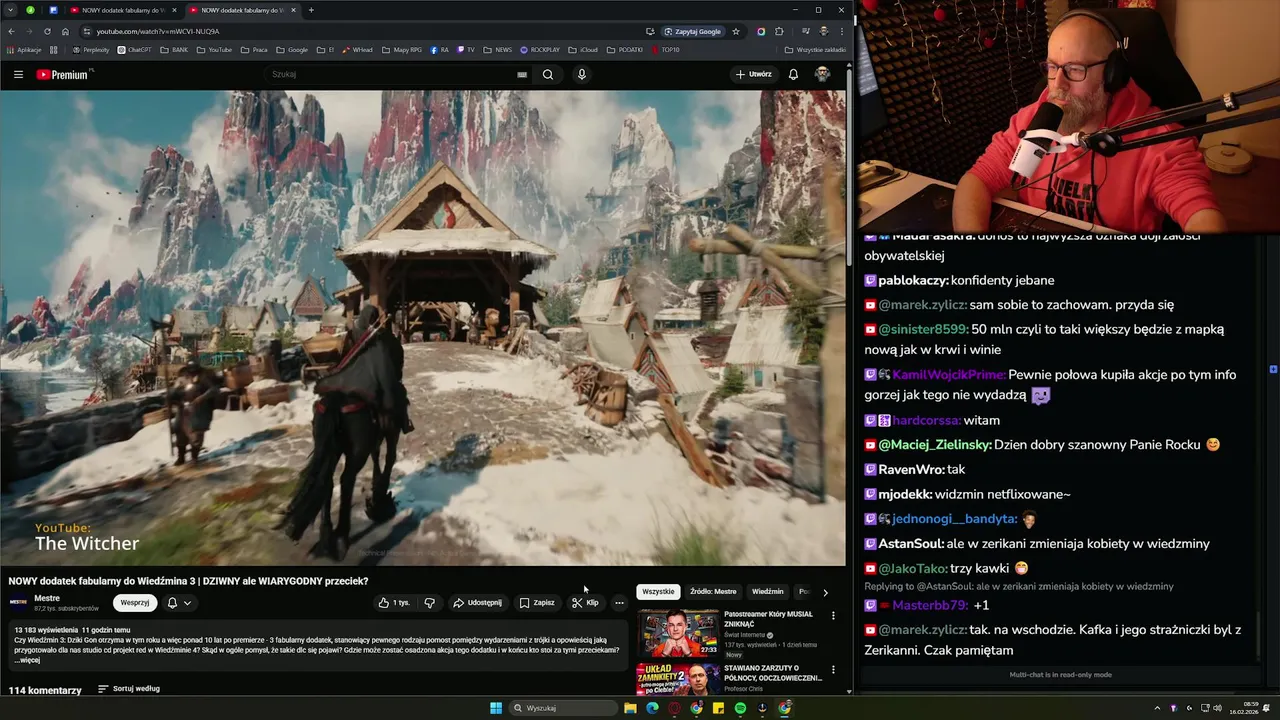Open Mestre channel name link
The width and height of the screenshot is (1280, 720).
[x=47, y=598]
